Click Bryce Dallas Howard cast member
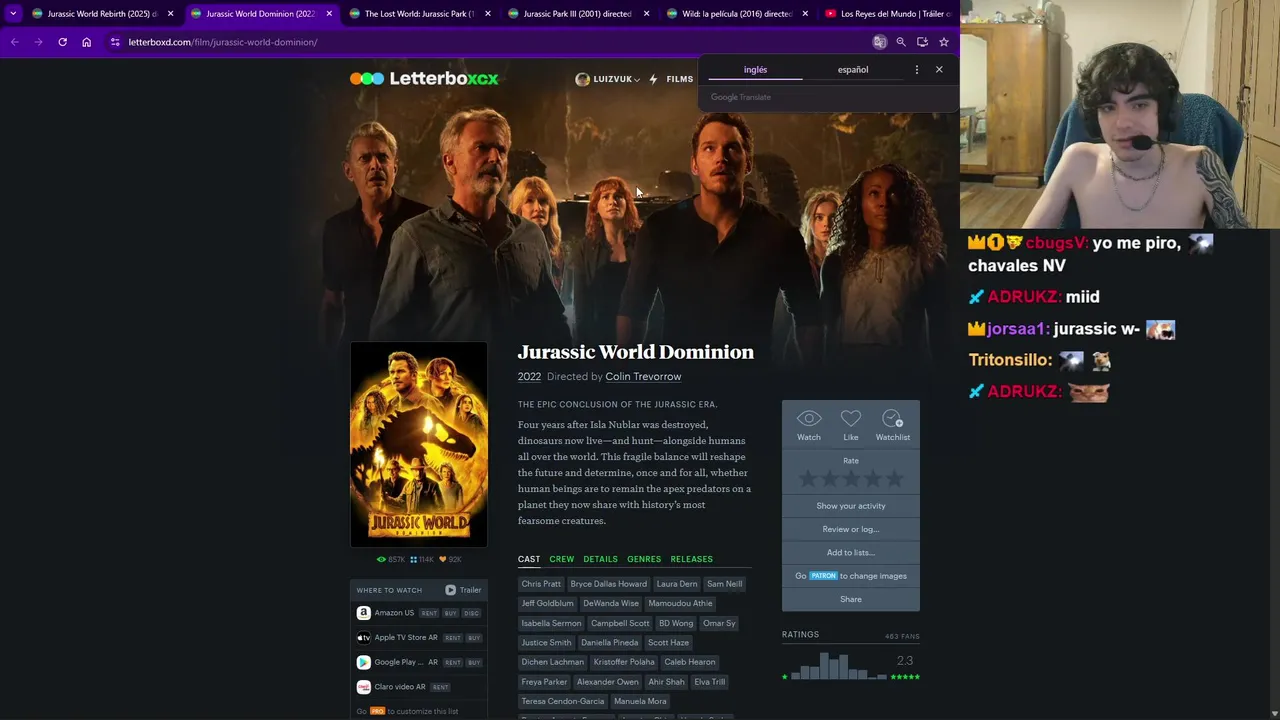1280x720 pixels. click(609, 584)
